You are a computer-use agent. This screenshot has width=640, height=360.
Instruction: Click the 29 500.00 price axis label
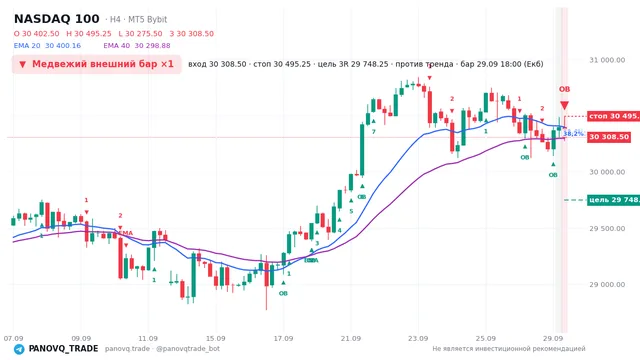[607, 228]
